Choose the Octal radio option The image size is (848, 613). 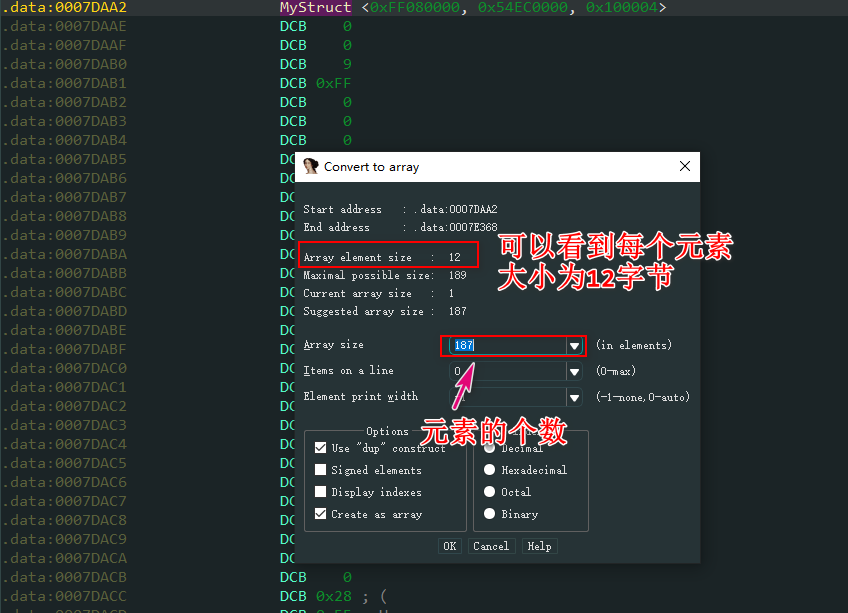coord(489,492)
